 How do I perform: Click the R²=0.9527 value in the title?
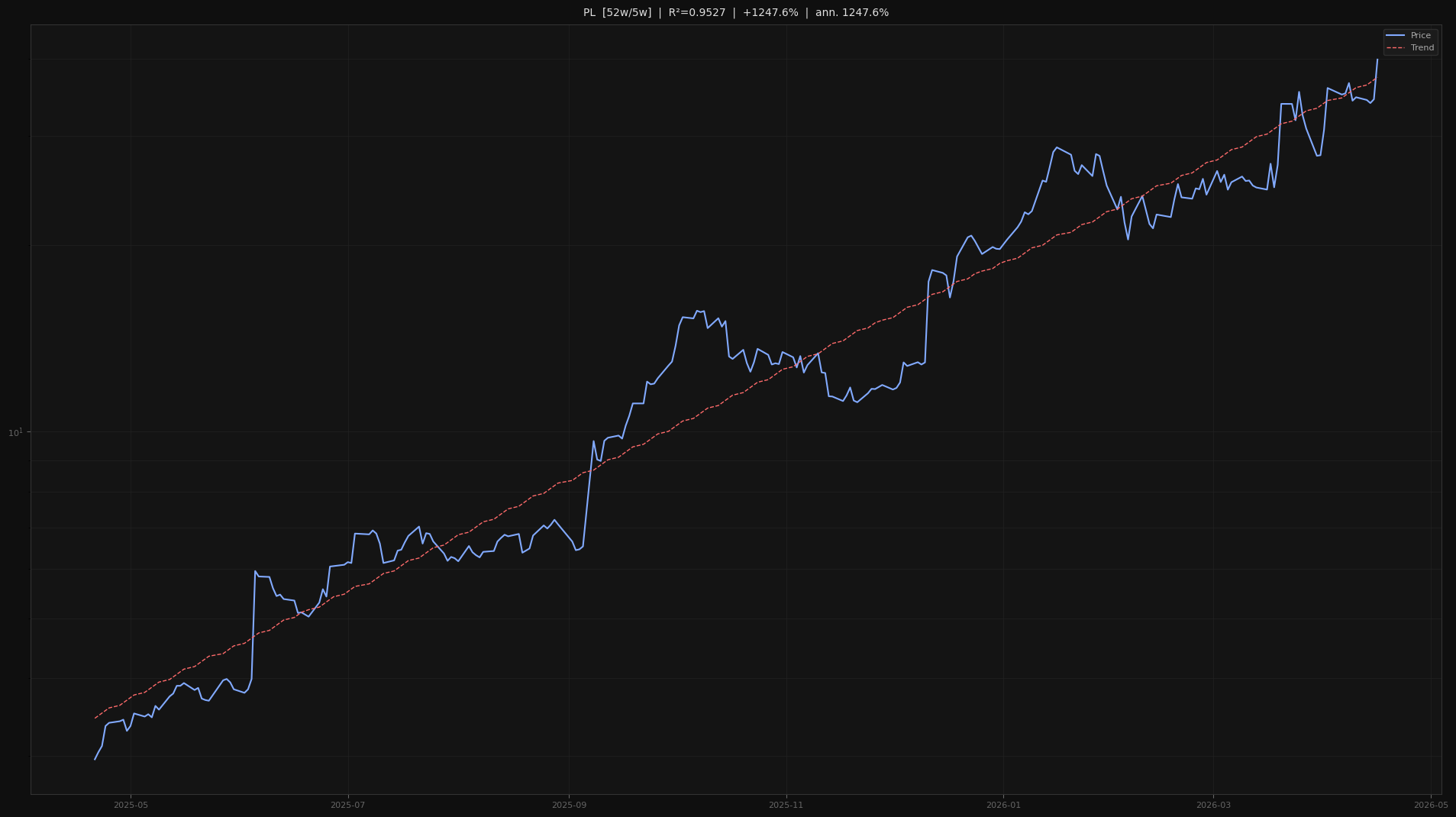coord(695,12)
